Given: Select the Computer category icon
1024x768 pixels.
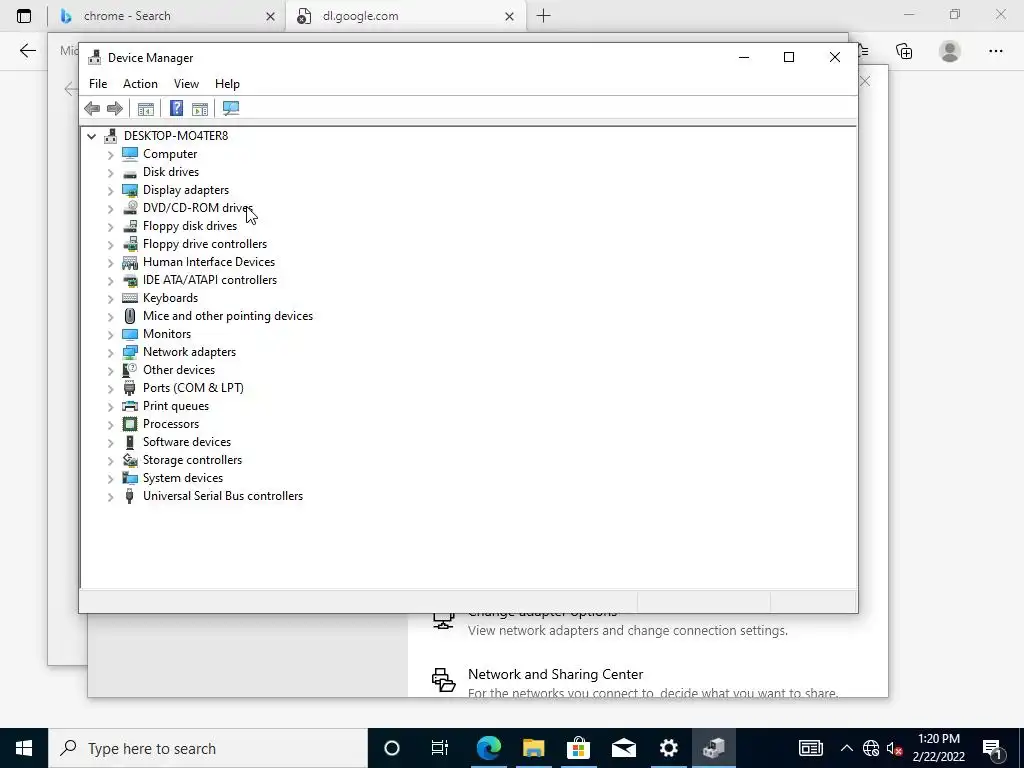Looking at the screenshot, I should click(x=130, y=153).
